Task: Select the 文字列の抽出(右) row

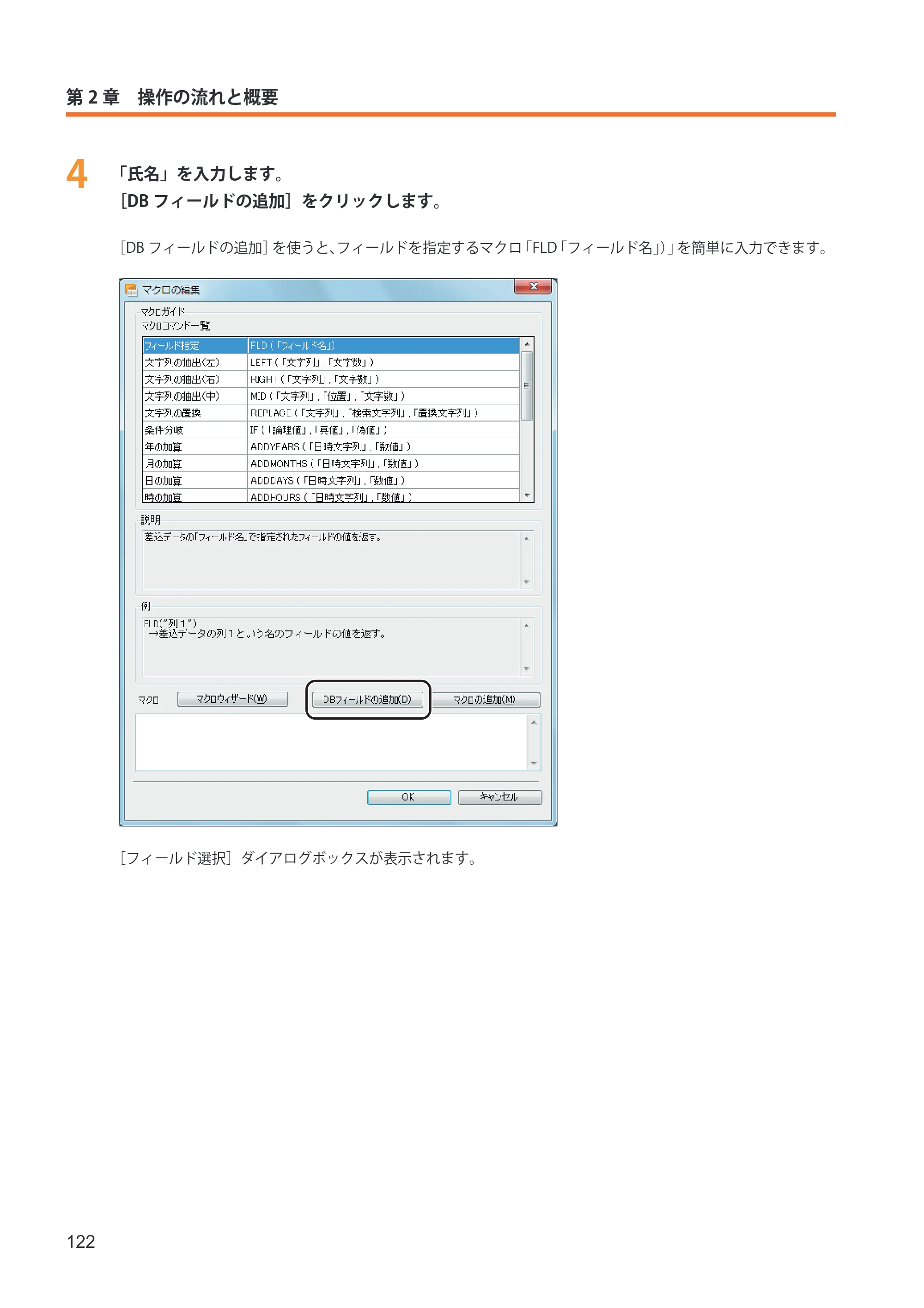Action: (331, 379)
